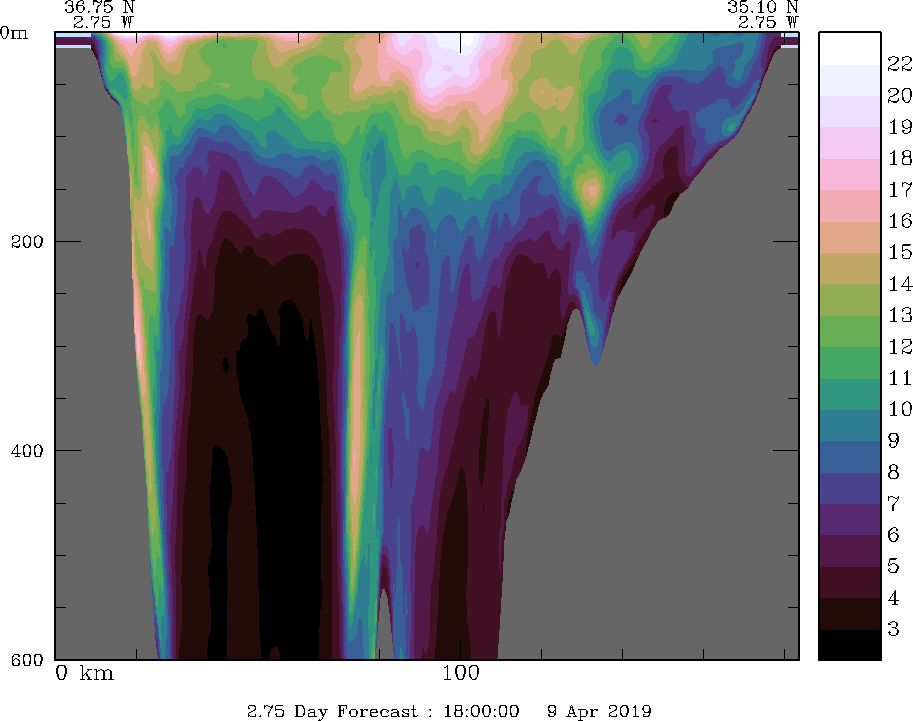Click the 100 distance axis label
Image resolution: width=913 pixels, height=721 pixels.
click(x=461, y=674)
